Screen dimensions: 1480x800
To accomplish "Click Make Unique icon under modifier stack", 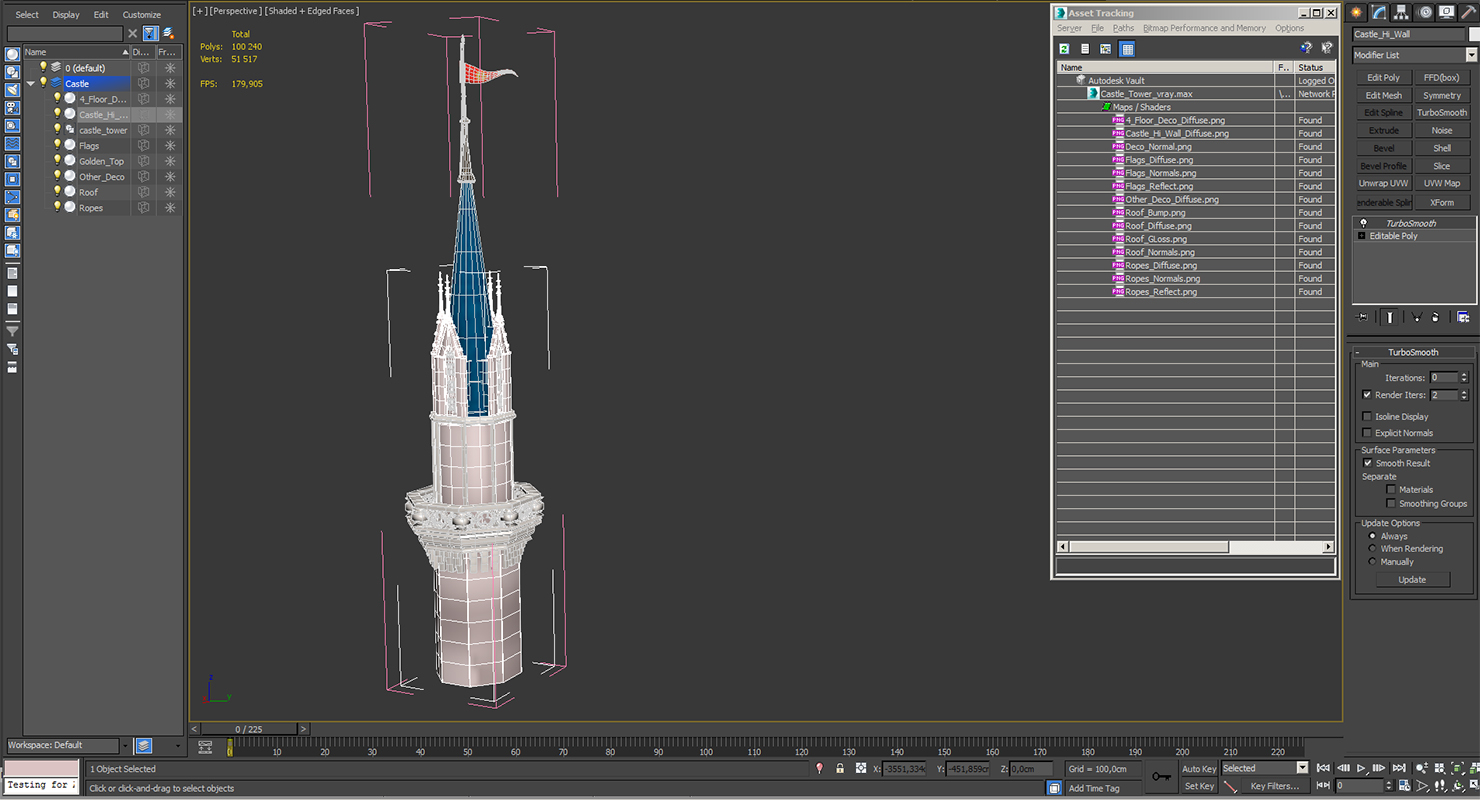I will 1416,317.
